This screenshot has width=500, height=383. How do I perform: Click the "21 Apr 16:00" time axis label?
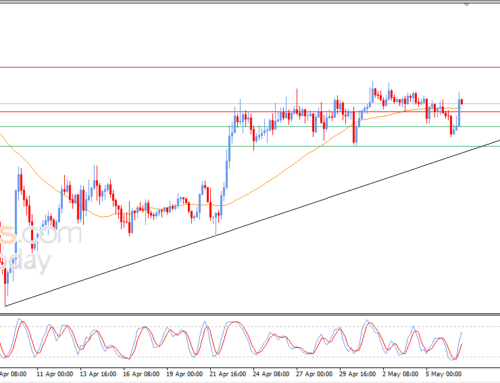228,374
